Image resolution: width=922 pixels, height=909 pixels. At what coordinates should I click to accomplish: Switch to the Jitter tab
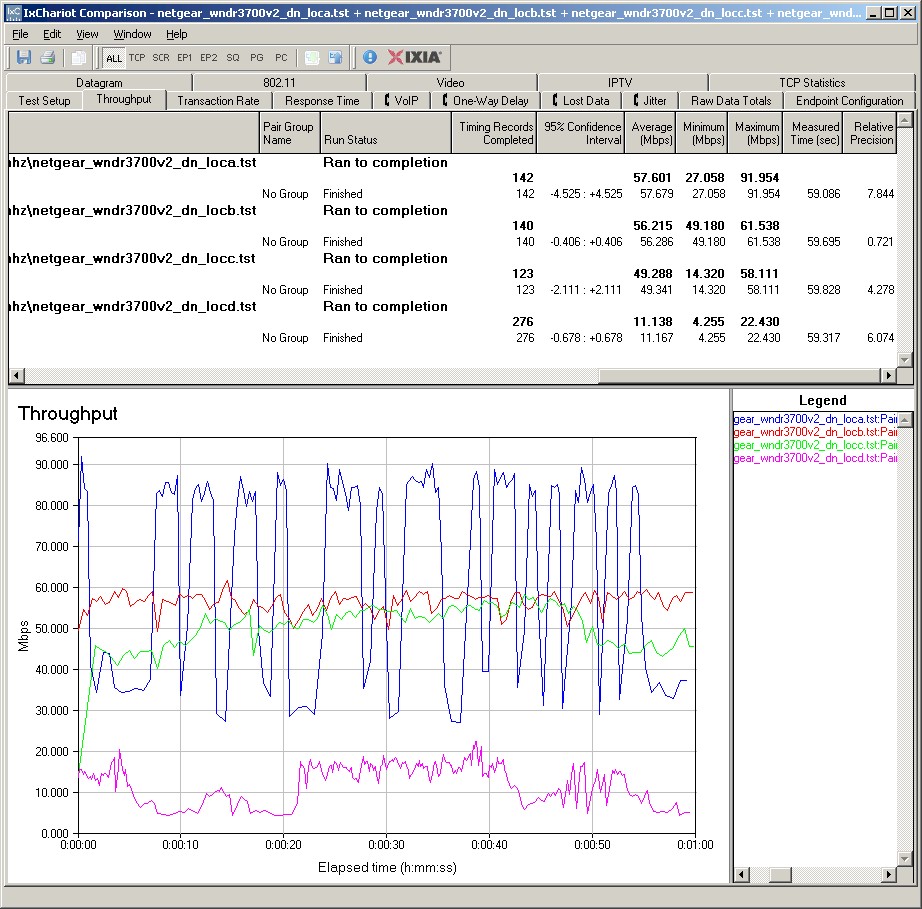coord(650,101)
